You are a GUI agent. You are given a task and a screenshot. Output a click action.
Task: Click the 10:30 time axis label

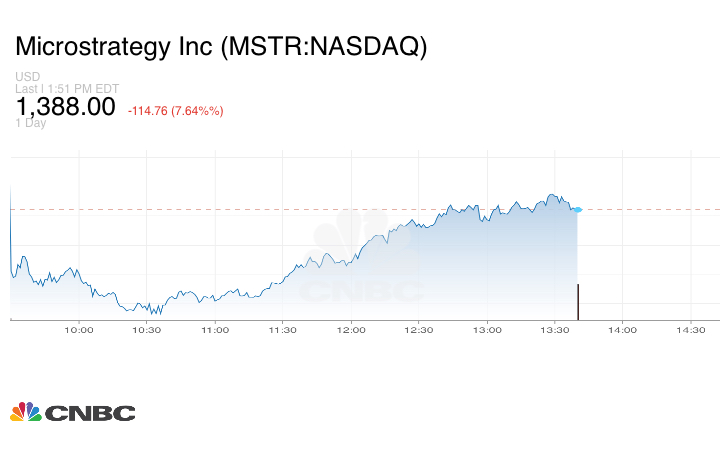[x=147, y=330]
